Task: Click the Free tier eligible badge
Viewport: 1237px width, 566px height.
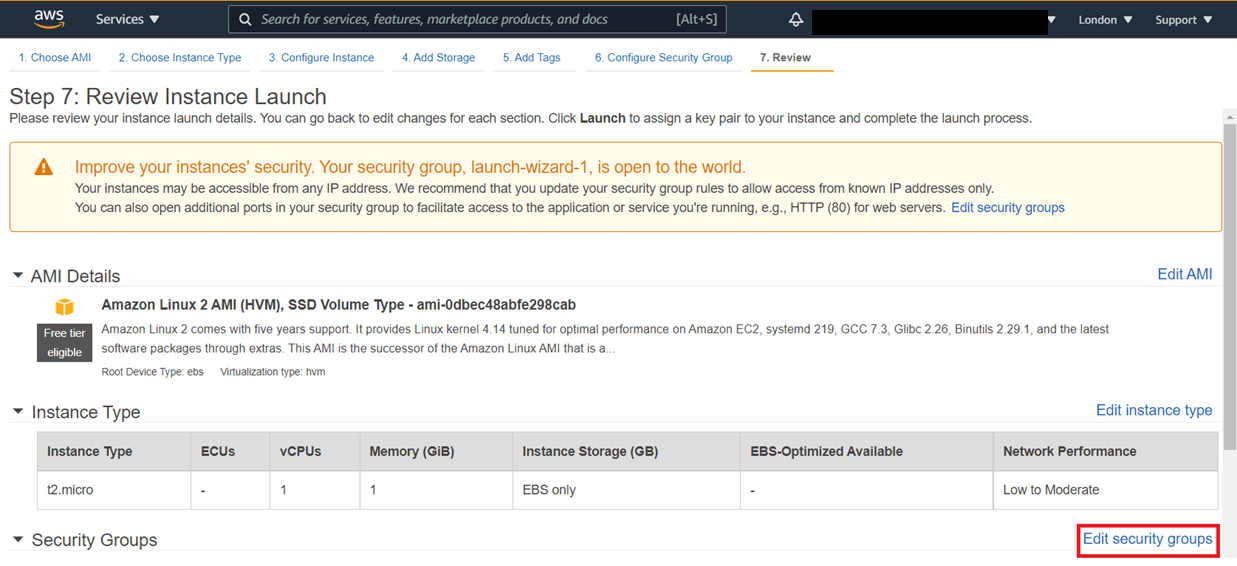Action: click(64, 342)
